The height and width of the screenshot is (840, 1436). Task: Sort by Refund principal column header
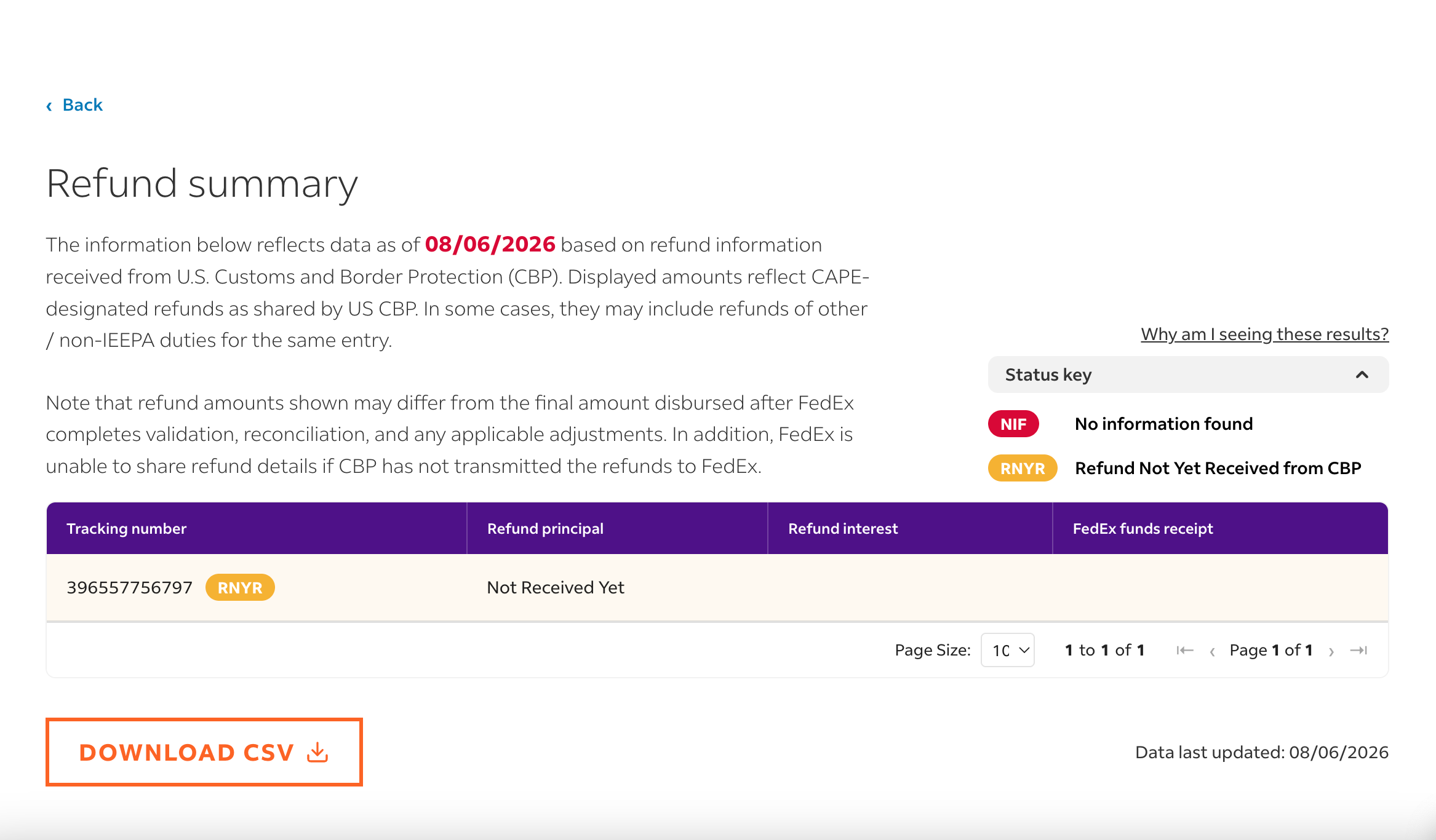(545, 529)
